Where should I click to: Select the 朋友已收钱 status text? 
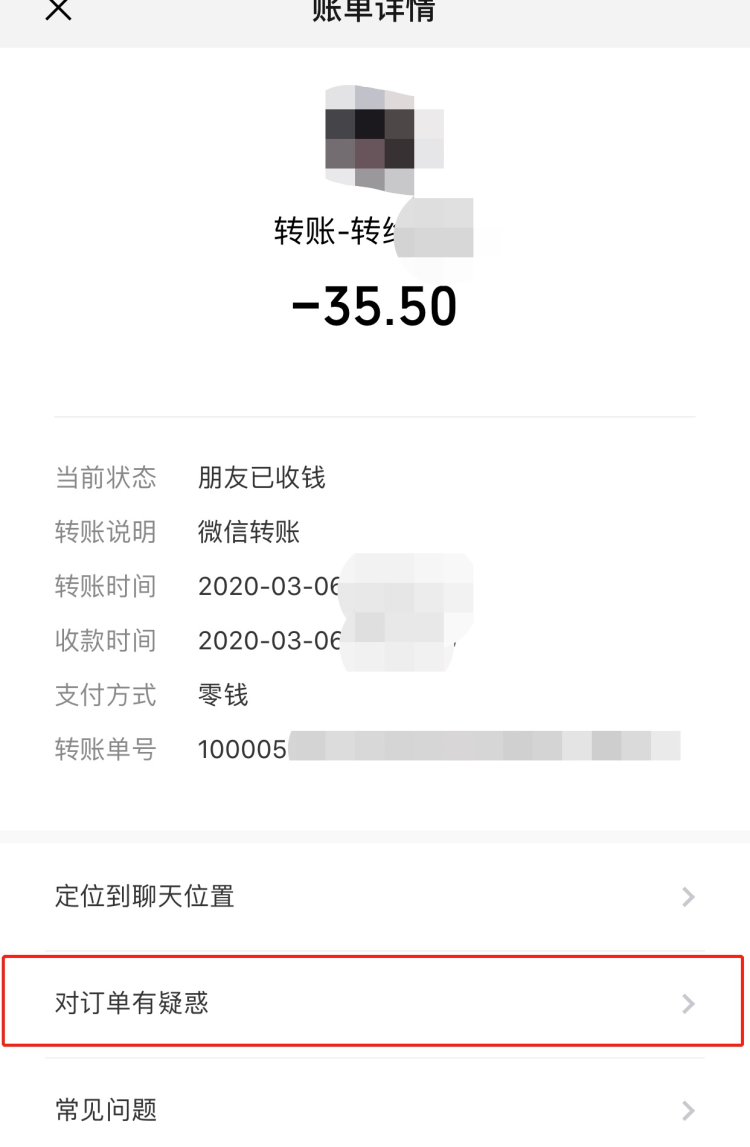coord(261,478)
